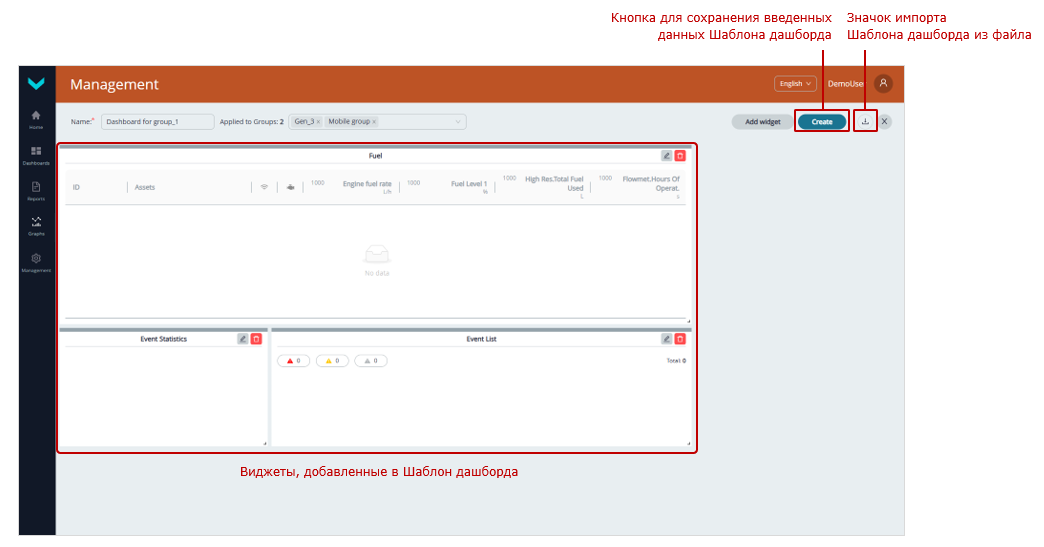Remove the Gen_3 group tag

coord(318,122)
